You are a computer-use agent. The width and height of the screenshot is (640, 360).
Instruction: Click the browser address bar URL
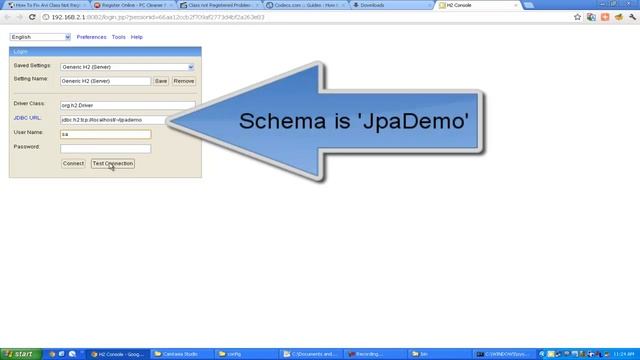tap(158, 17)
